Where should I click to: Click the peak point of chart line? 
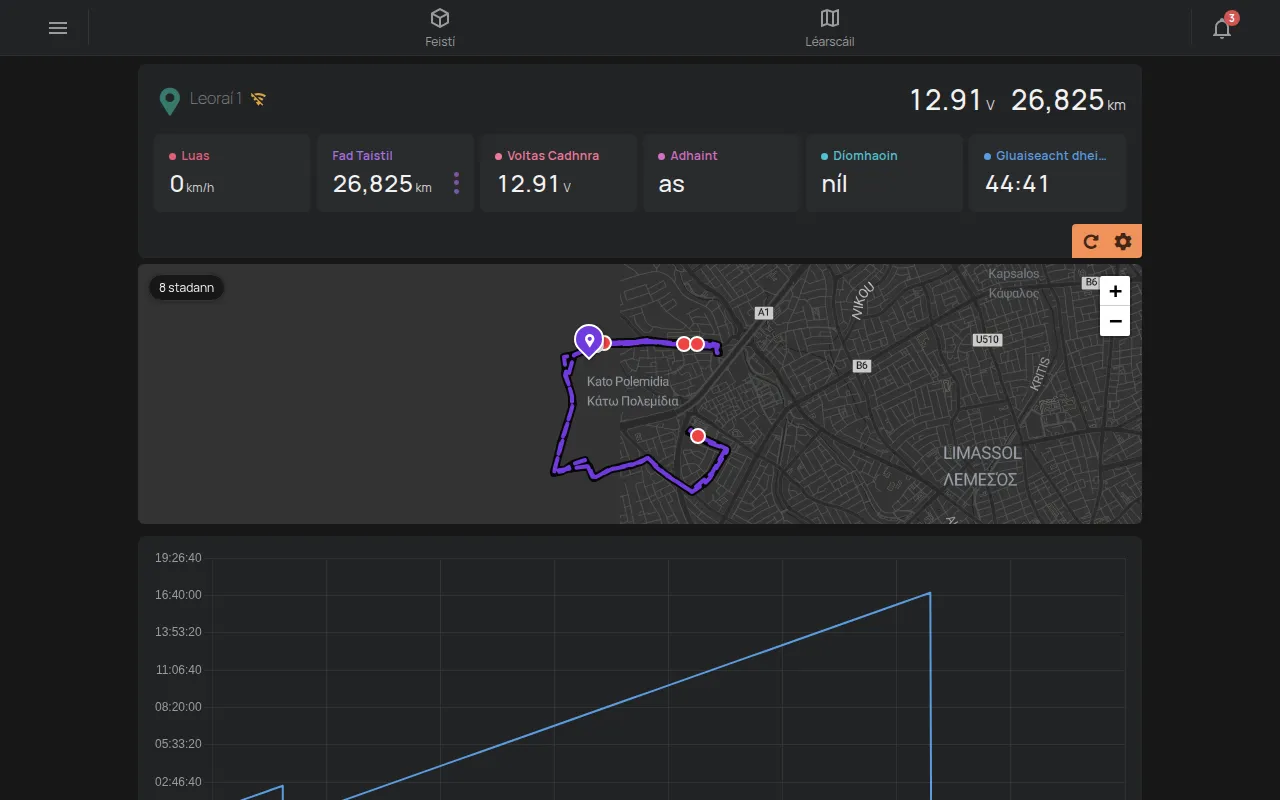click(930, 593)
